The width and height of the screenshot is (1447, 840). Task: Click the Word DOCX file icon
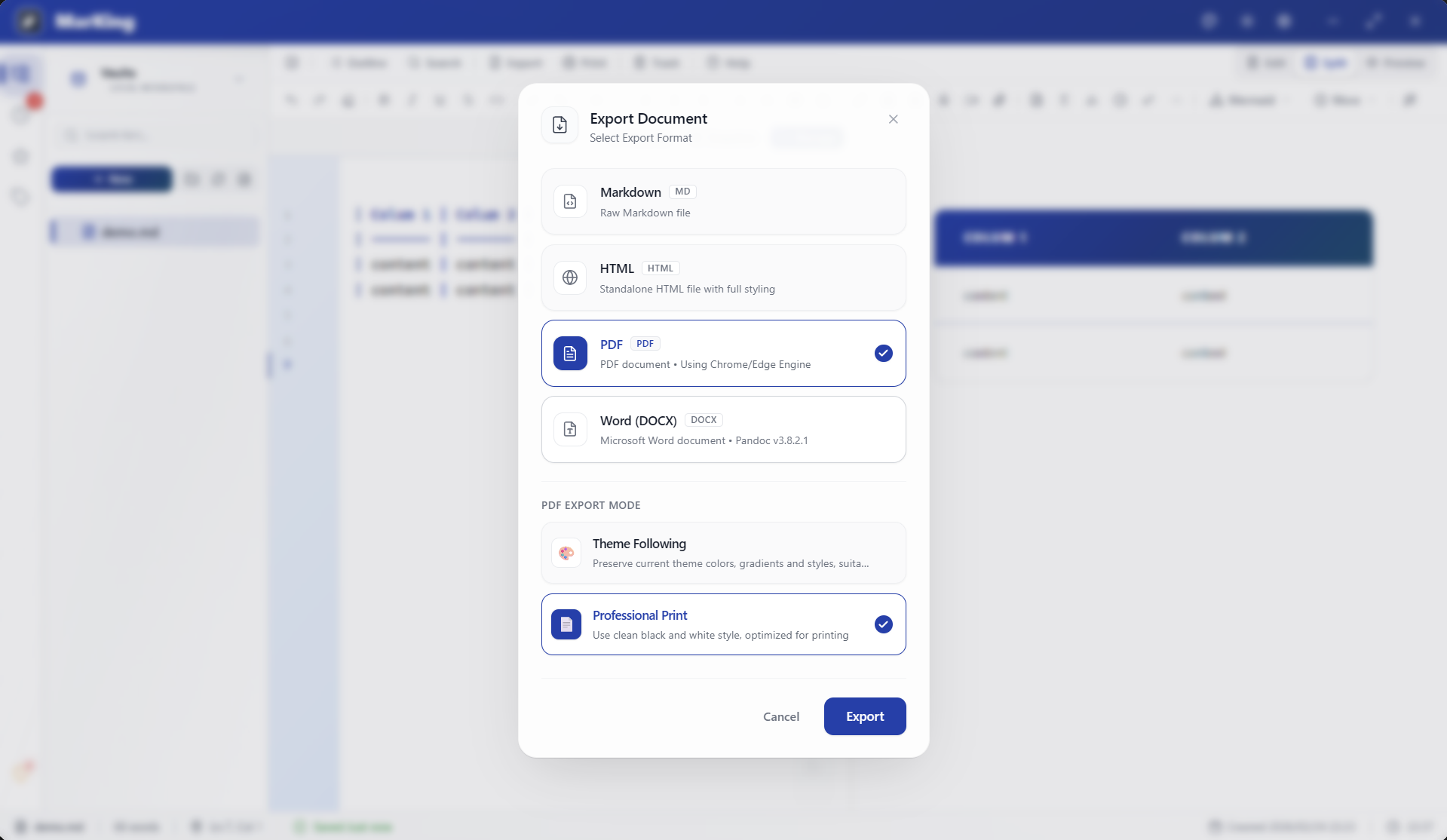tap(570, 430)
